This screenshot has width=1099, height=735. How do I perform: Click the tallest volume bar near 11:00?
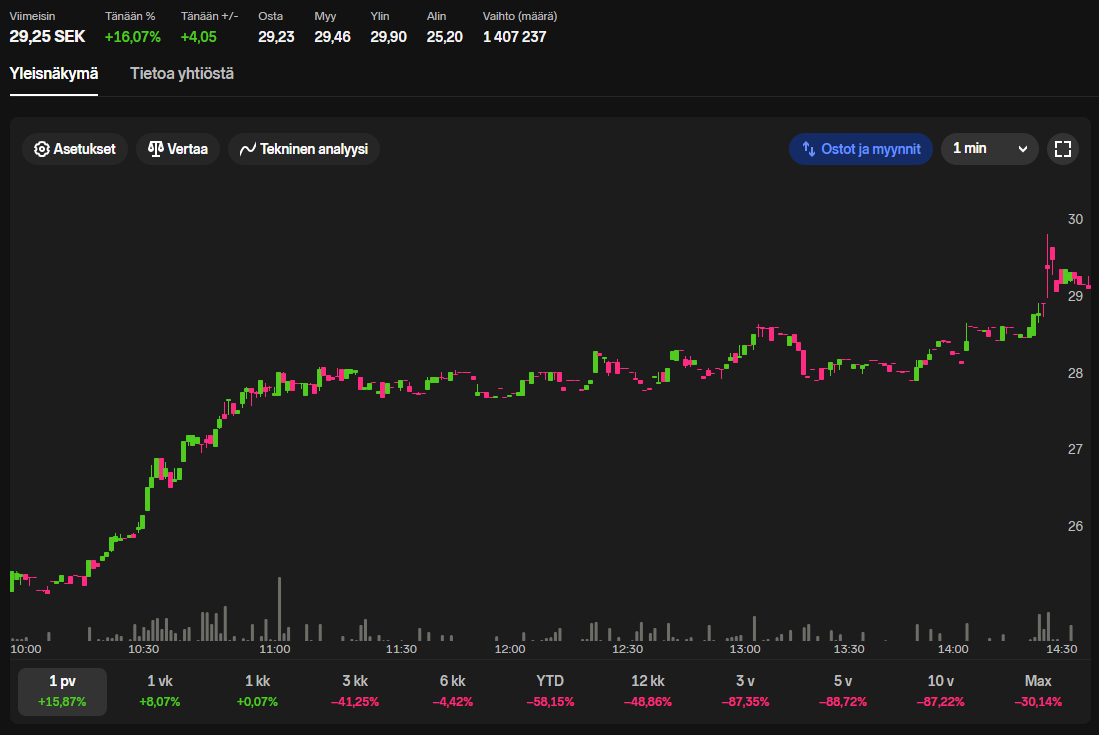pos(280,610)
